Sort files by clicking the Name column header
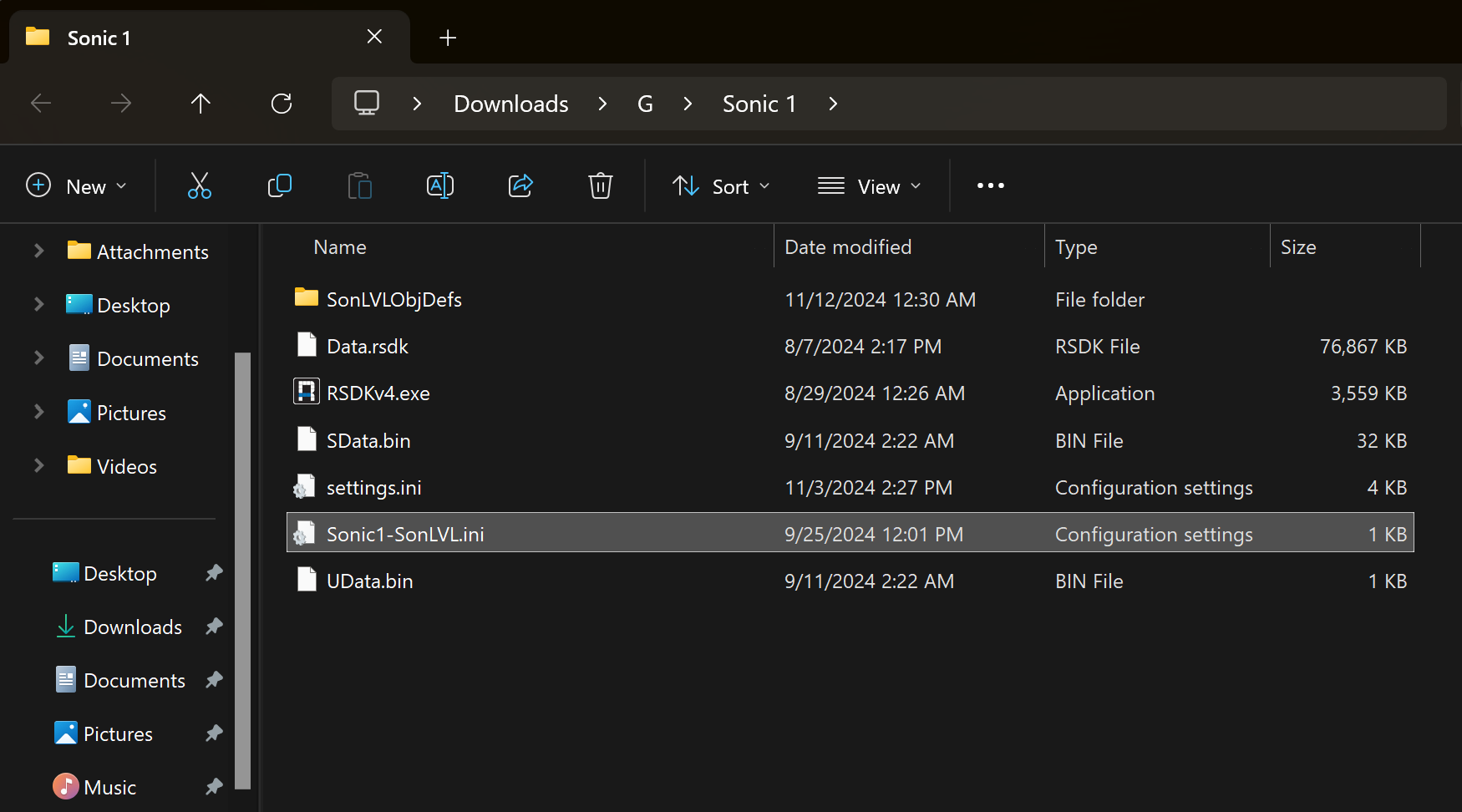Viewport: 1462px width, 812px height. (x=339, y=246)
